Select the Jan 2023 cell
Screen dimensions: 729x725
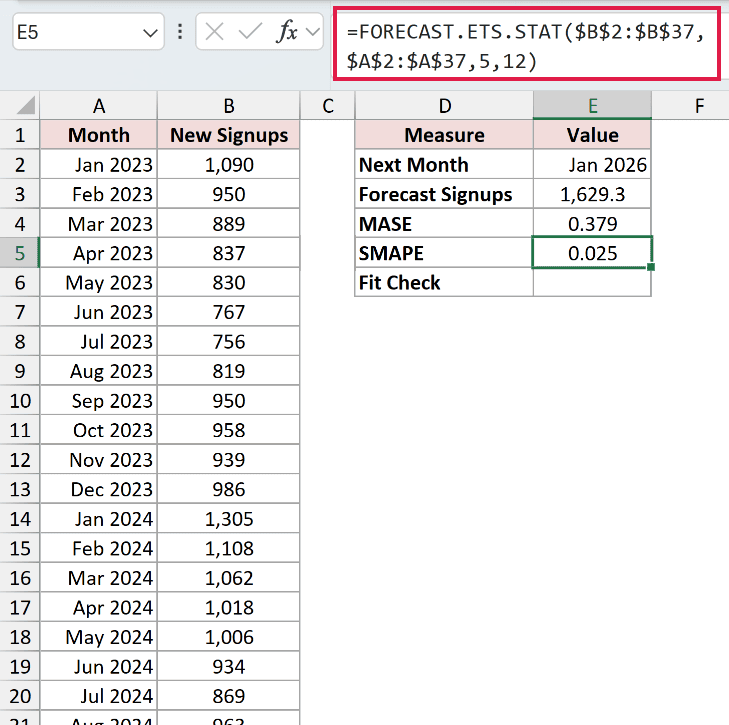point(99,165)
